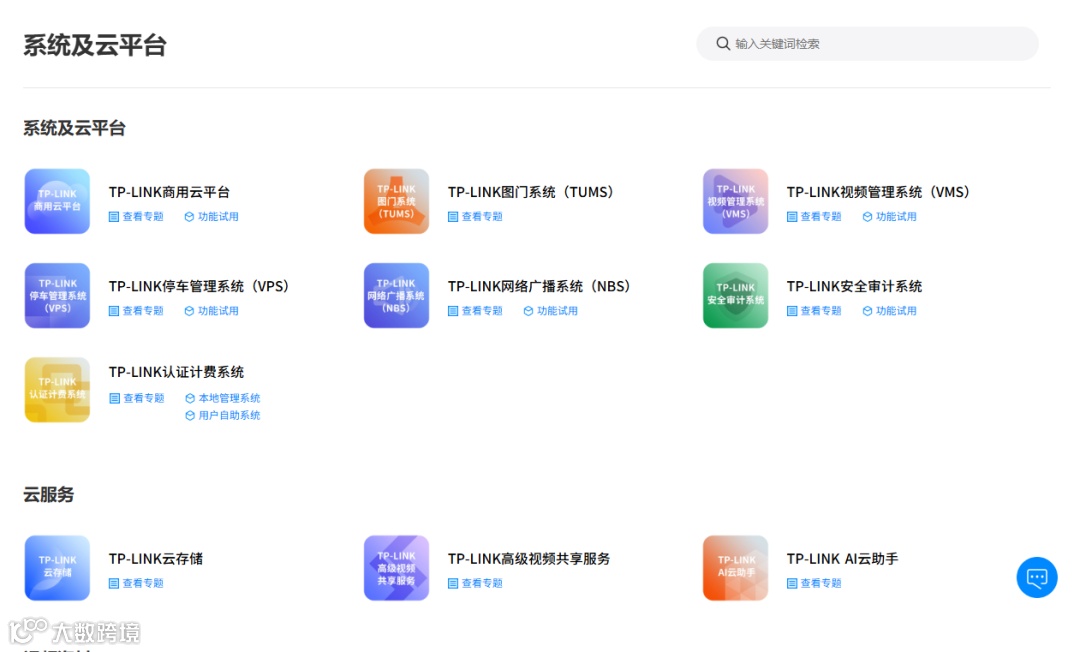Viewport: 1080px width, 652px height.
Task: Click 查看专题 under TP-LINK停车管理系统 (VPS)
Action: (x=136, y=311)
